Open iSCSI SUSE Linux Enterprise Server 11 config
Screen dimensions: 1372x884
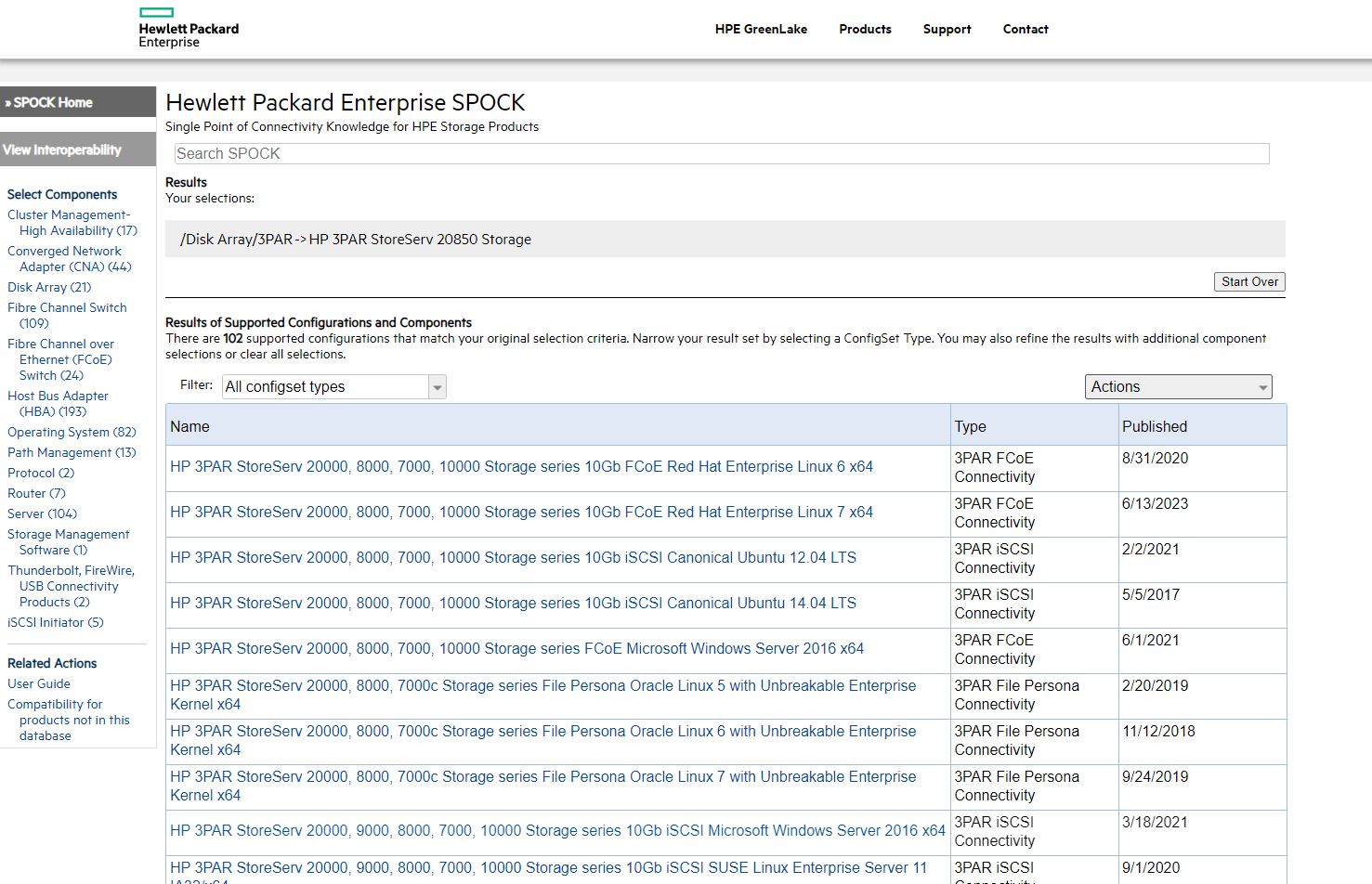(x=548, y=873)
